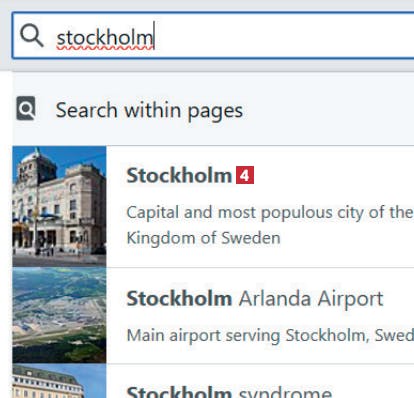Image resolution: width=414 pixels, height=398 pixels.
Task: Click the Main airport serving Stockholm description
Action: (270, 335)
